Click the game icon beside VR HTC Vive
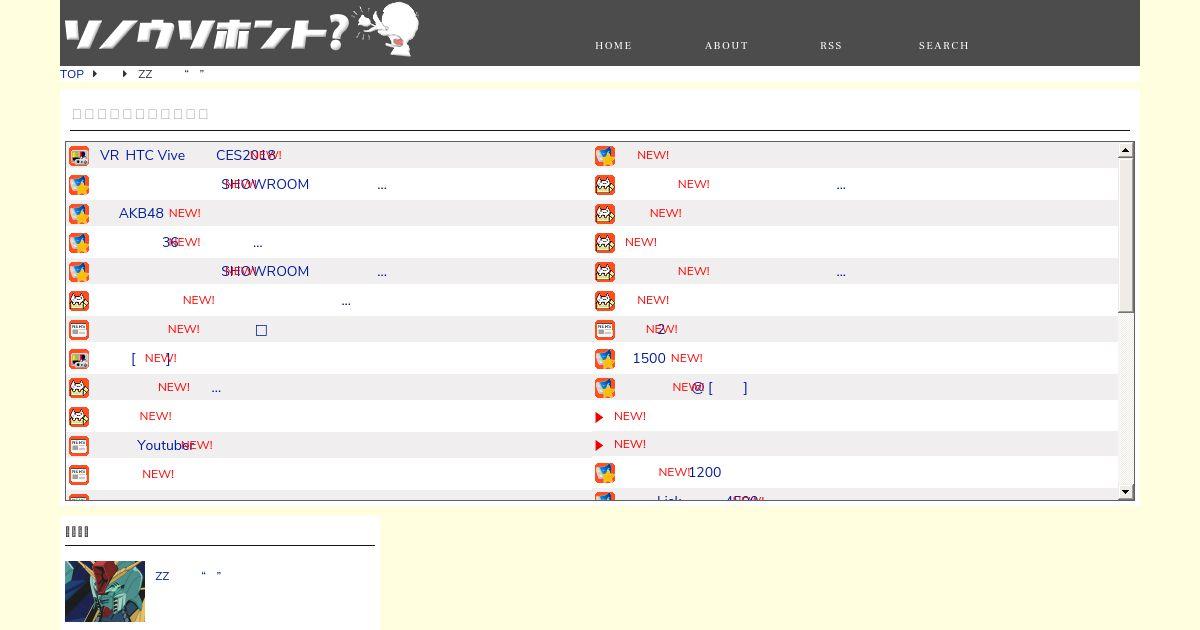The height and width of the screenshot is (630, 1200). coord(79,156)
